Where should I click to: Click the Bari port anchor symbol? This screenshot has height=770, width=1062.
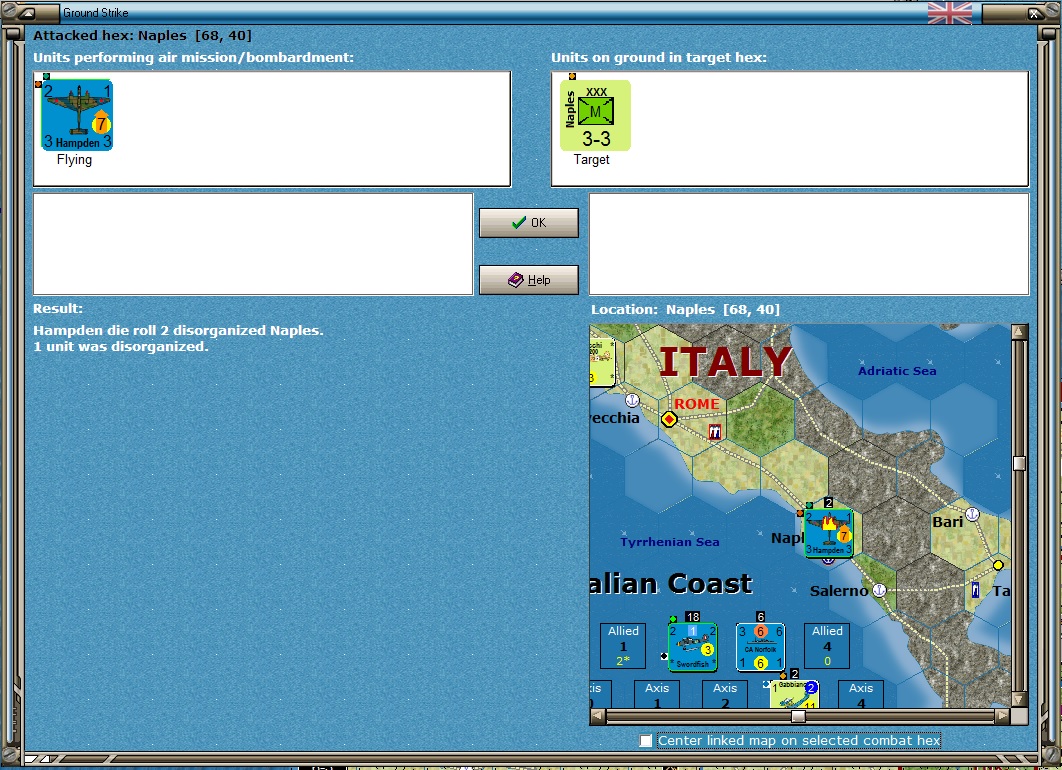coord(973,514)
